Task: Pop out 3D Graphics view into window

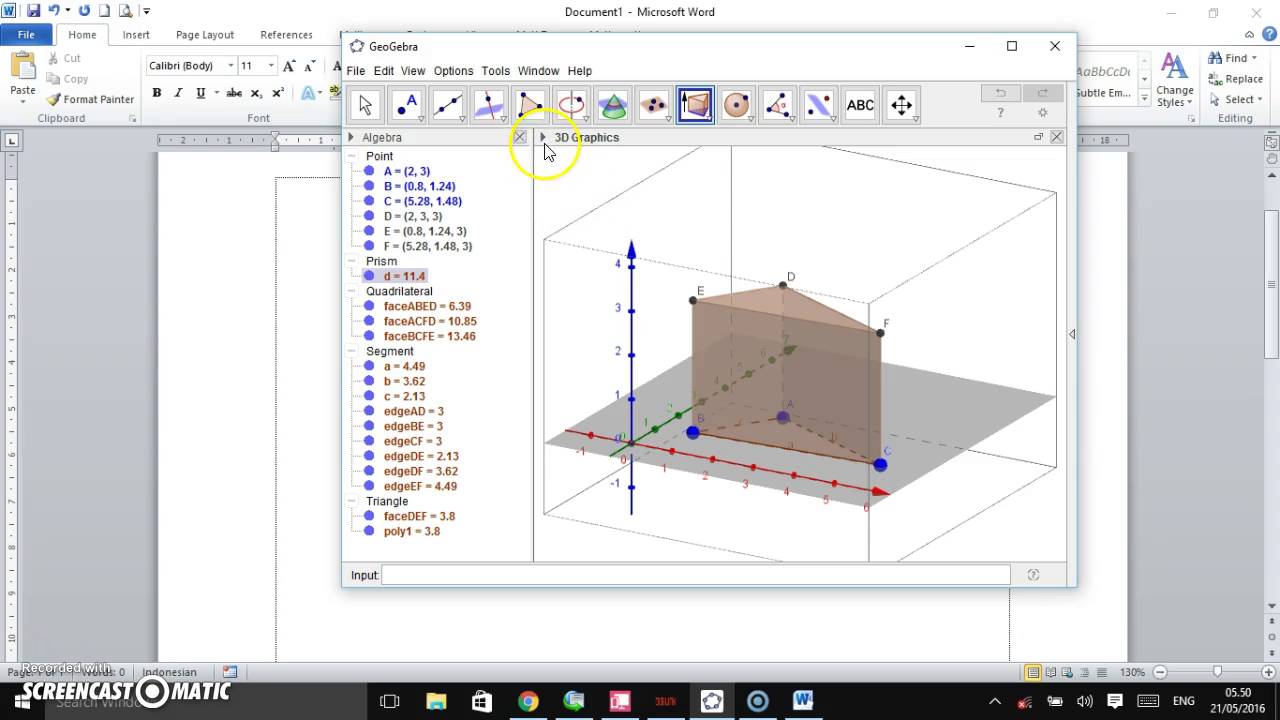Action: tap(1038, 137)
